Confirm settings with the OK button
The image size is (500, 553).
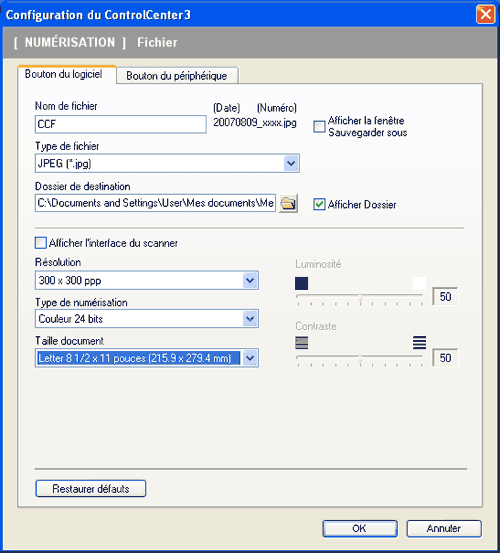click(x=360, y=529)
